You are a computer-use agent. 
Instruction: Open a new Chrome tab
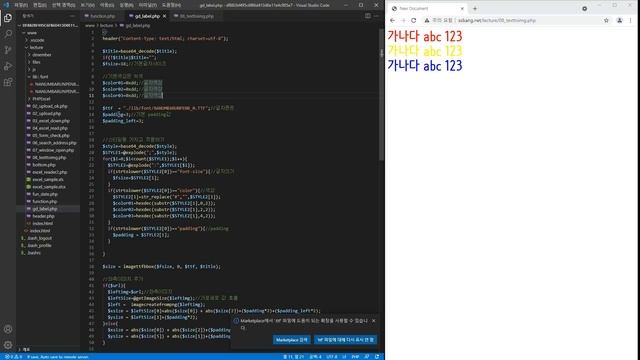tap(475, 9)
